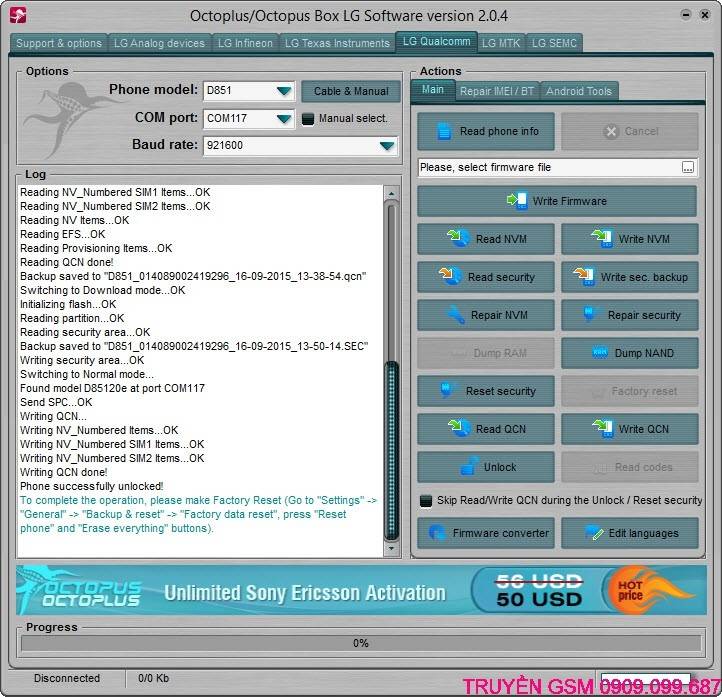Click the window minimize button
The width and height of the screenshot is (722, 697).
click(686, 15)
